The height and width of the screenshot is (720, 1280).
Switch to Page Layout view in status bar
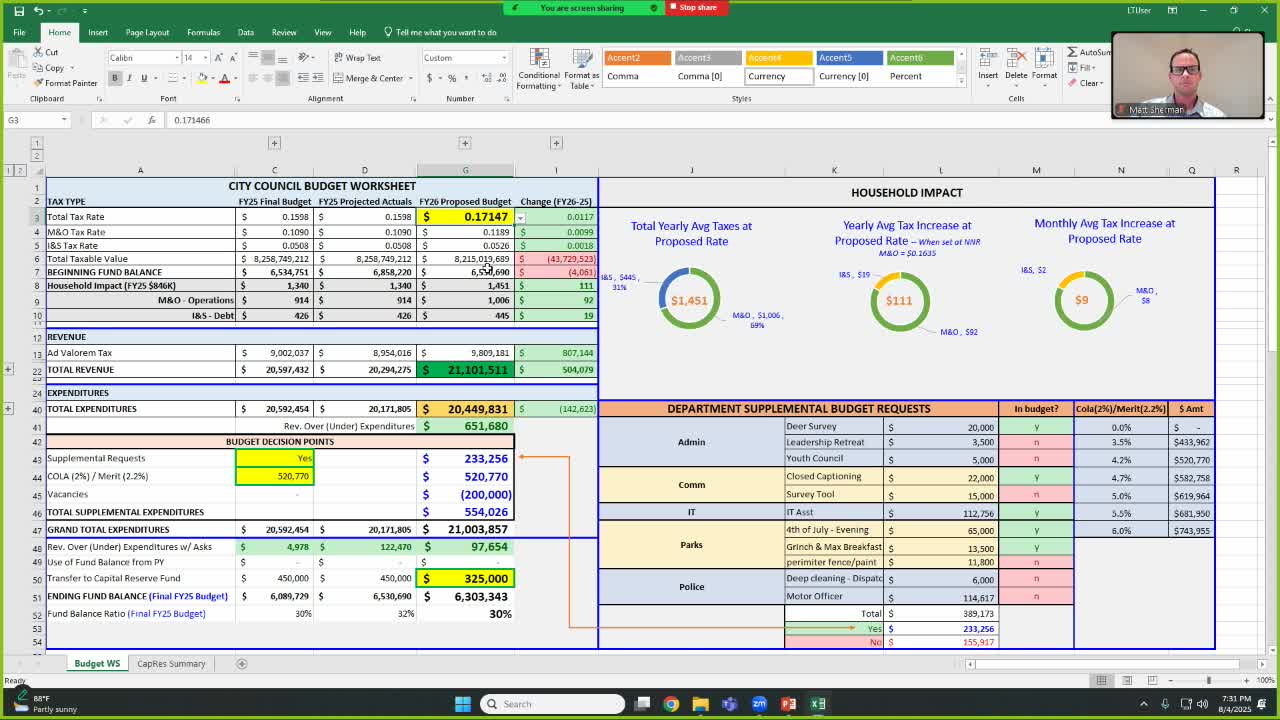(x=1126, y=681)
